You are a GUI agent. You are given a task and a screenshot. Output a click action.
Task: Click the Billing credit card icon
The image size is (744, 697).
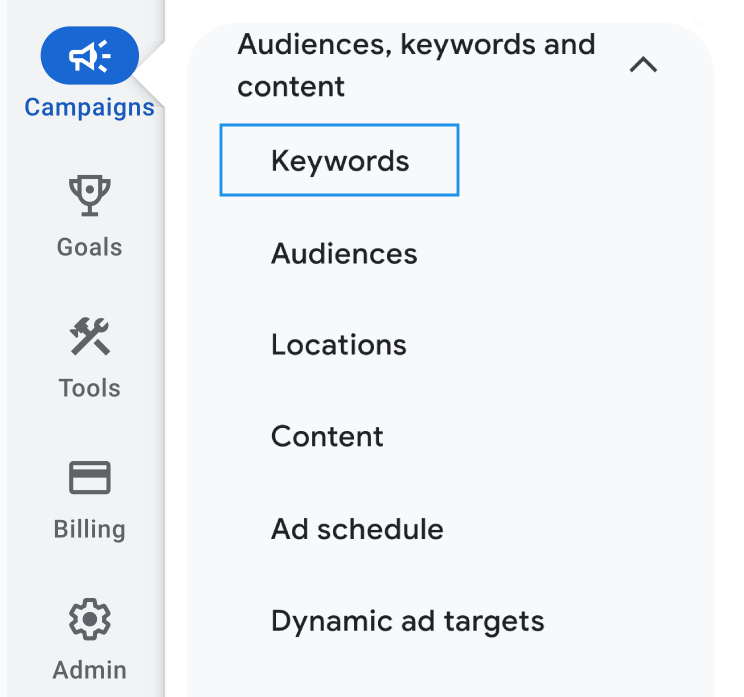click(89, 478)
